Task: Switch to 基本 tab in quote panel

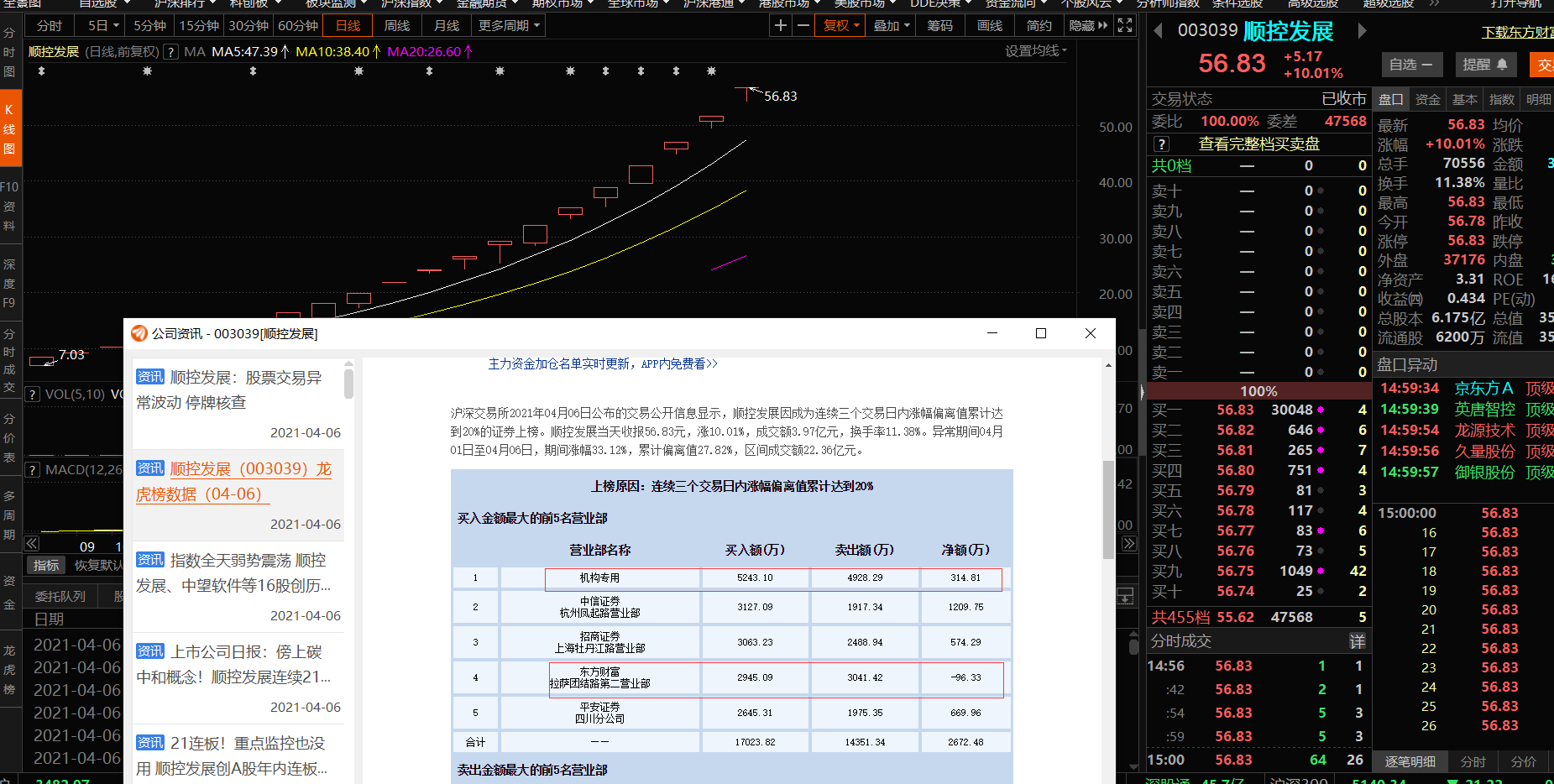Action: 1464,99
